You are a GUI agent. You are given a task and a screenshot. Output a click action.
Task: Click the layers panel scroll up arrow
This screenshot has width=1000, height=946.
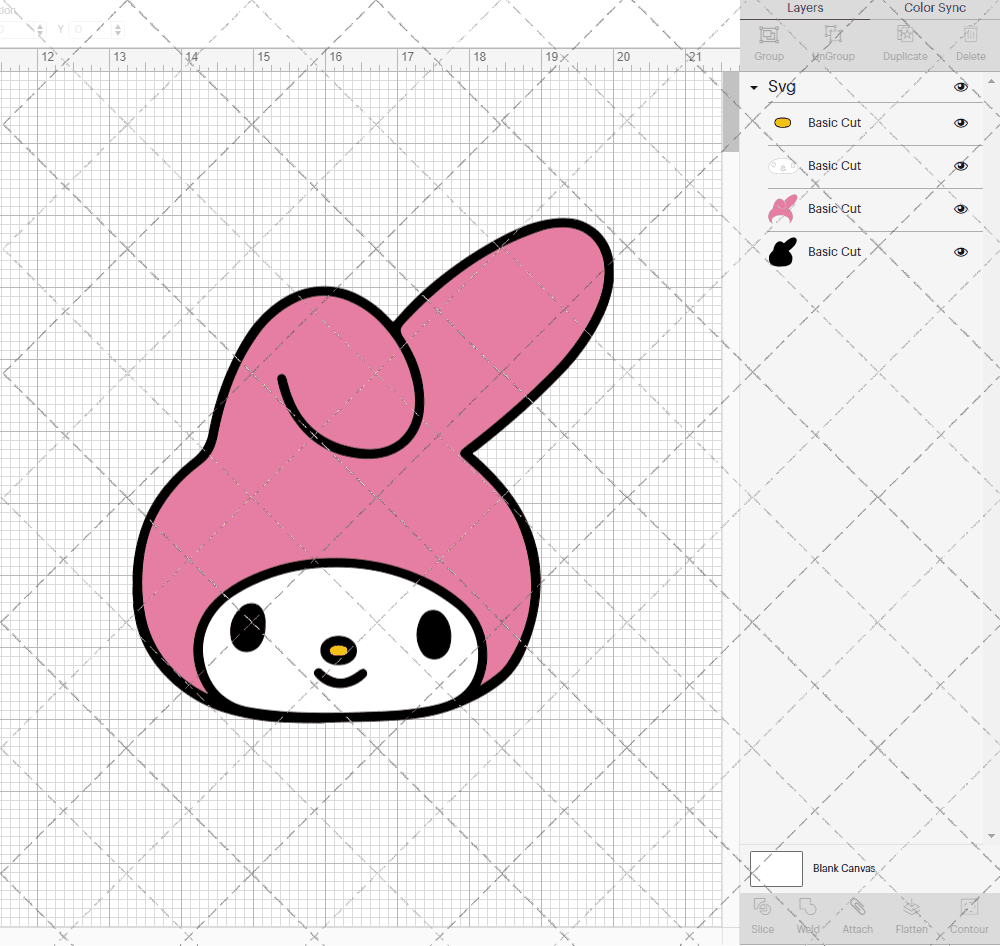click(991, 82)
